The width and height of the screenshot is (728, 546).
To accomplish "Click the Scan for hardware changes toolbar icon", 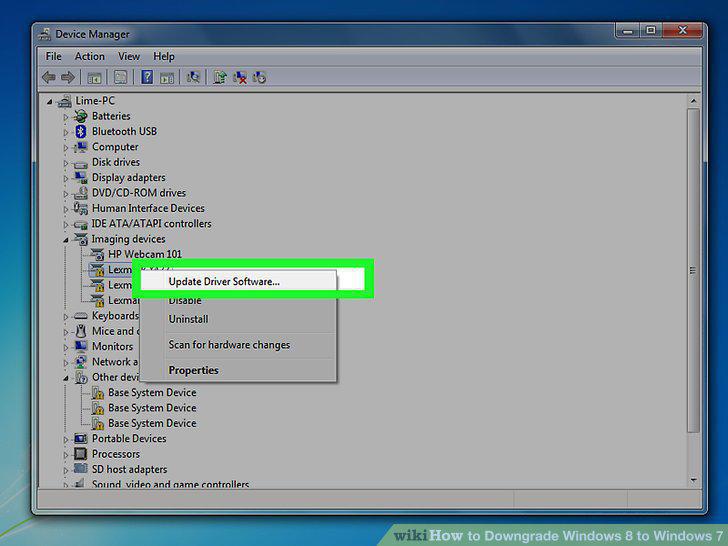I will coord(193,77).
